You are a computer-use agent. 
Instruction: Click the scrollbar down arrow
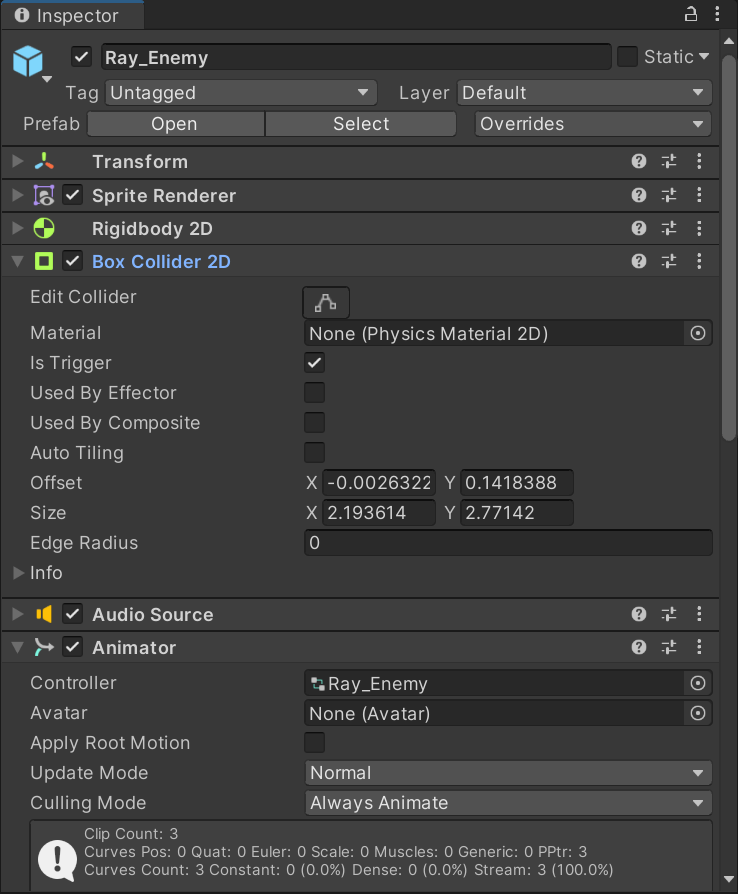pos(728,879)
